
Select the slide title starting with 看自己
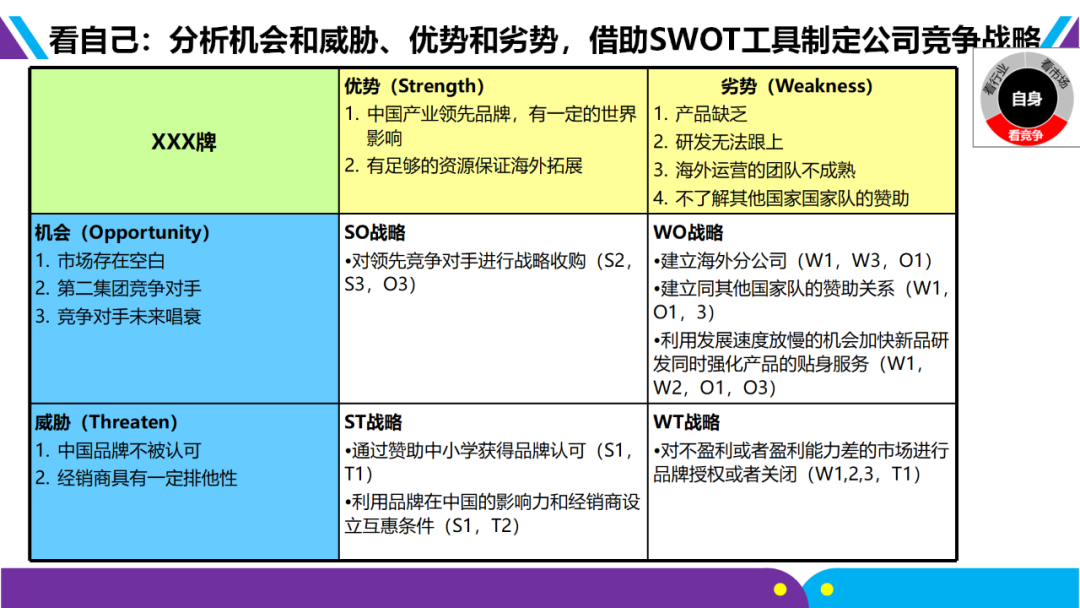pos(544,39)
